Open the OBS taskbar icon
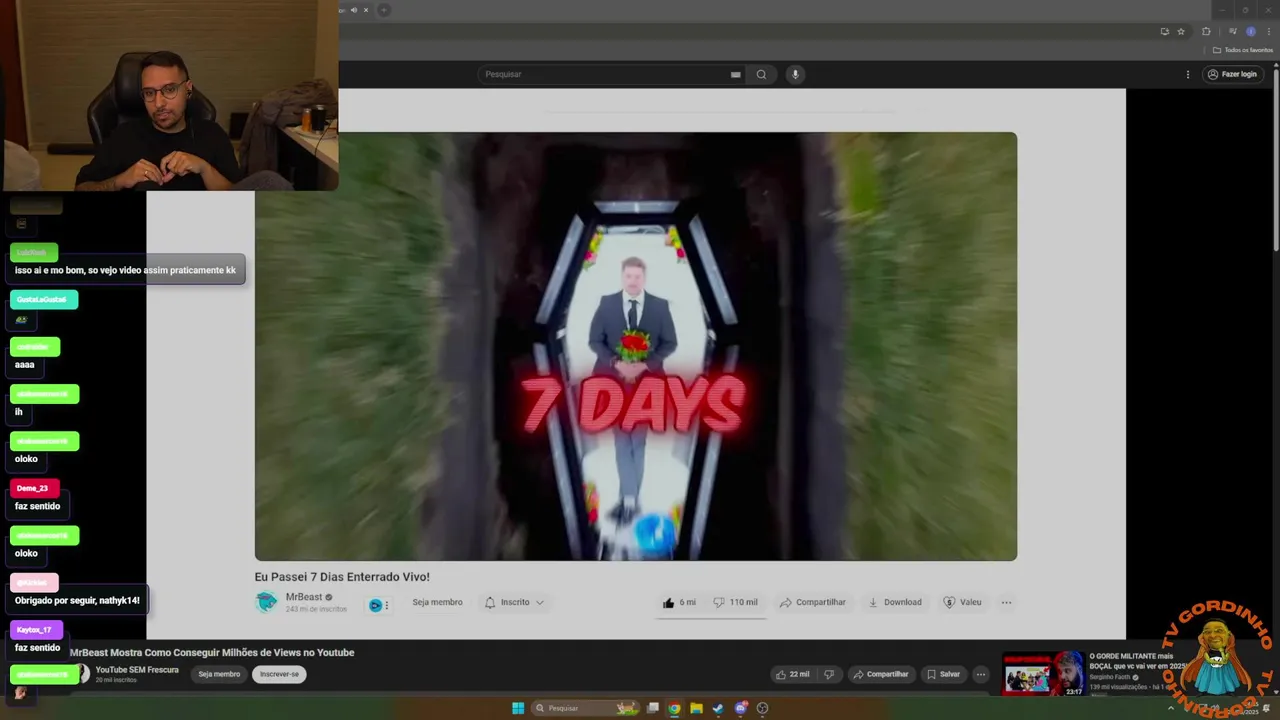This screenshot has width=1280, height=720. 762,708
